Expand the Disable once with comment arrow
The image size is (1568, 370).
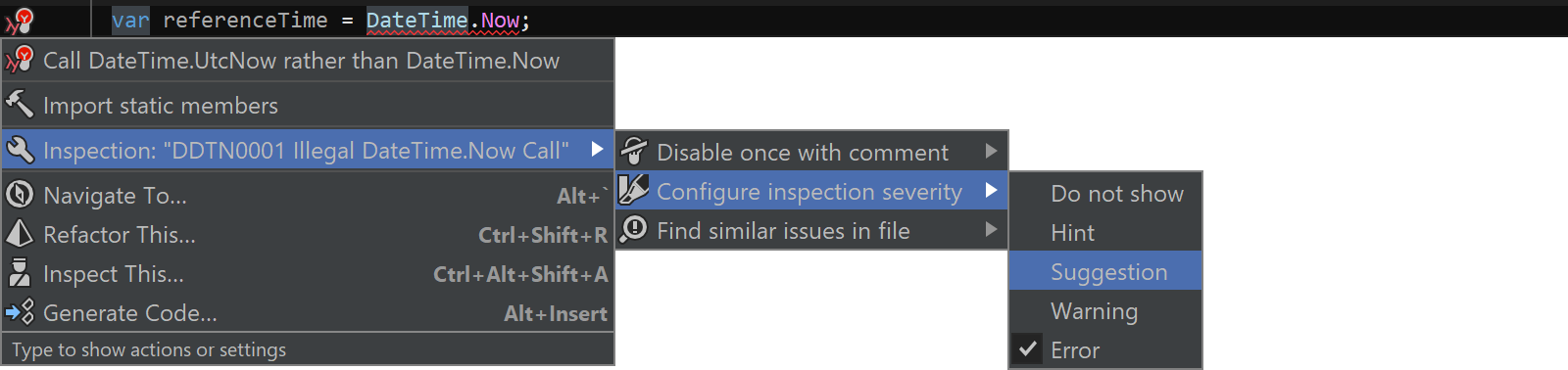tap(991, 151)
